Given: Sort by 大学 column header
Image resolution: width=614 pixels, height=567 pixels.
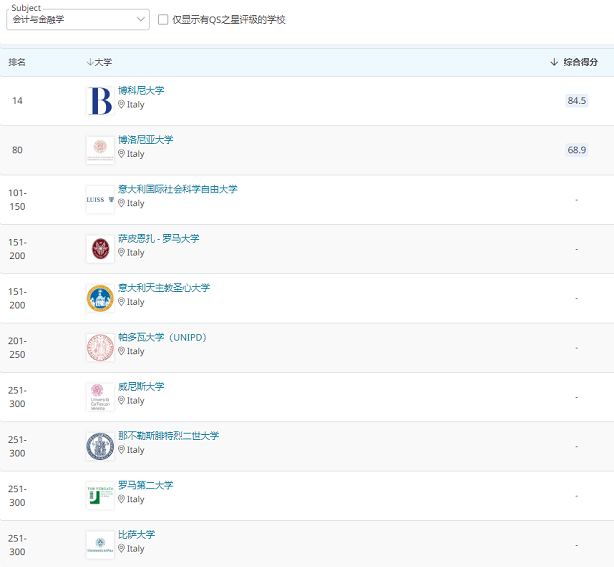Looking at the screenshot, I should pyautogui.click(x=99, y=62).
